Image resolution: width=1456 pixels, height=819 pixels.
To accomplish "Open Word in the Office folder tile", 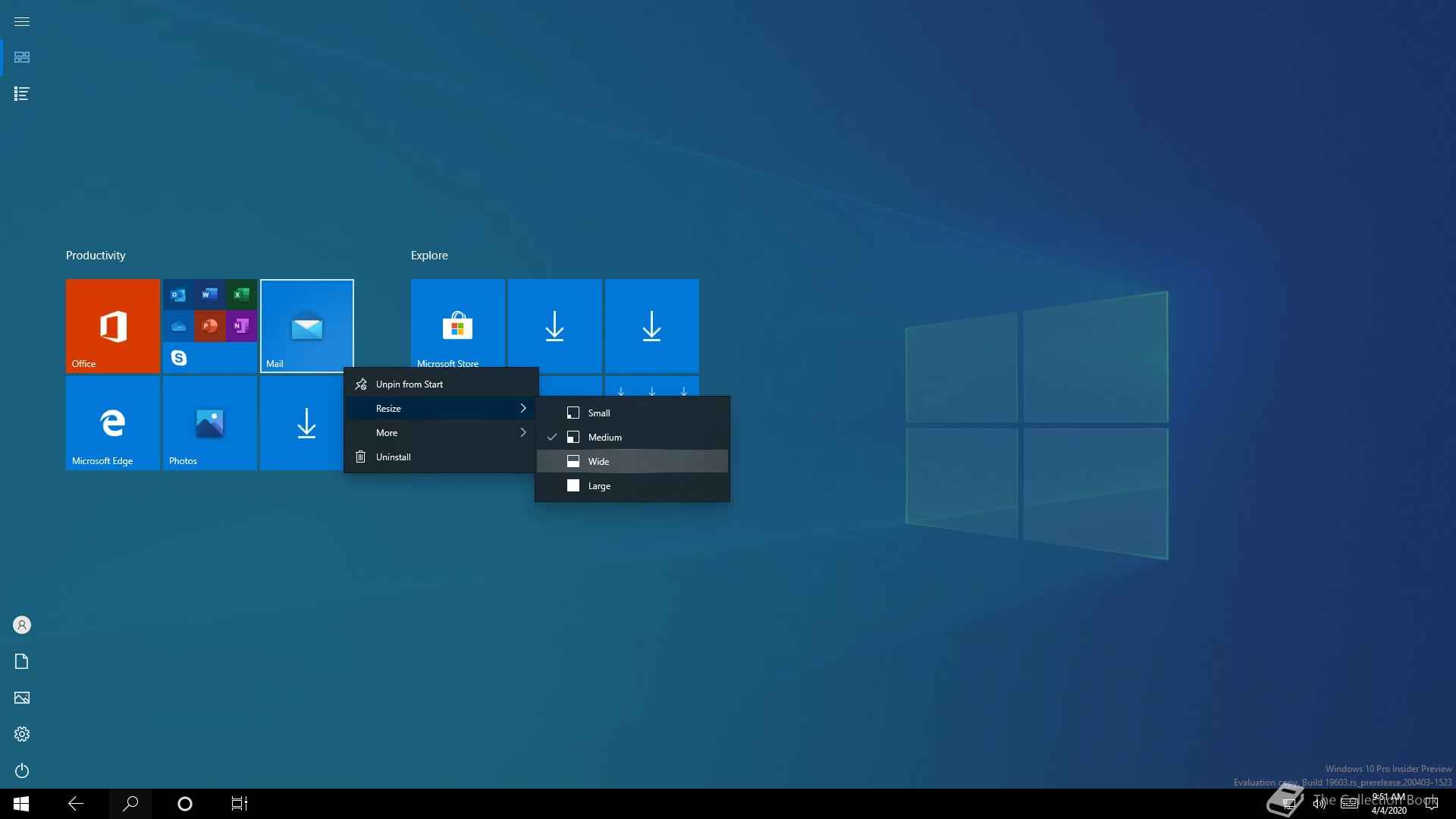I will pyautogui.click(x=209, y=294).
